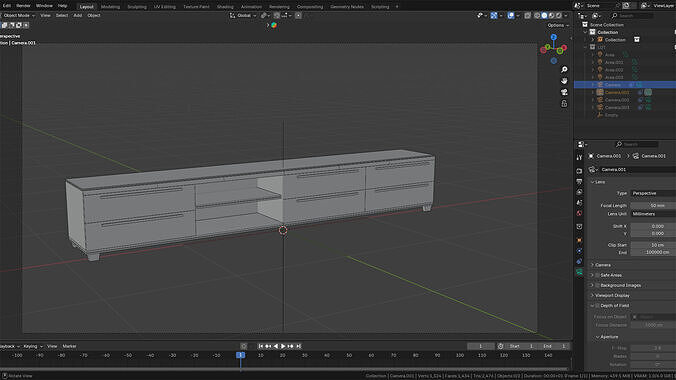Switch to the Geometry Nodes workspace tab
Viewport: 676px width, 380px height.
(347, 6)
